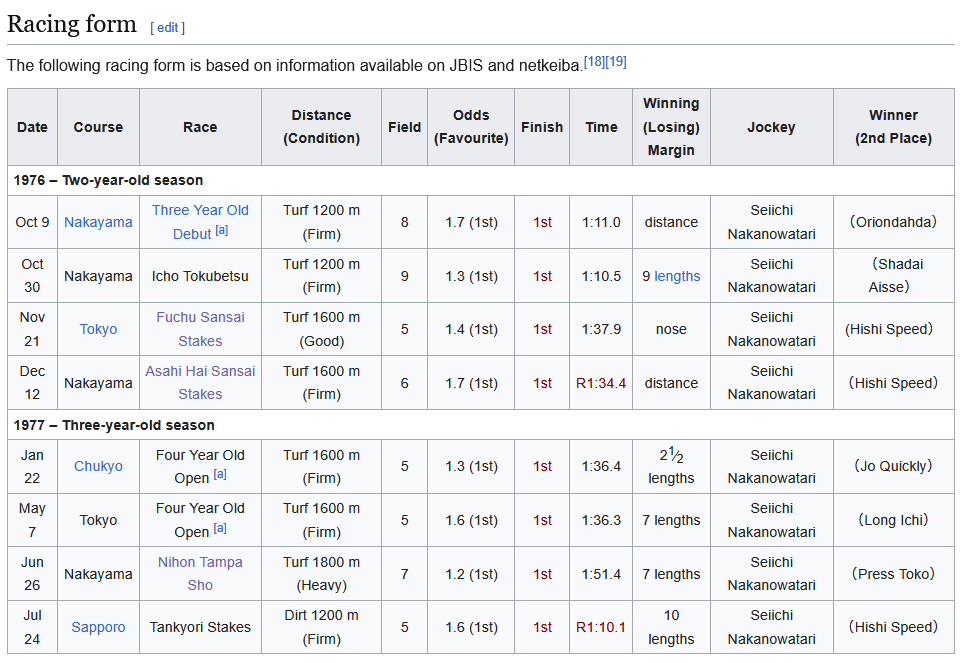
Task: Click the Oct 30 date cell
Action: tap(33, 276)
